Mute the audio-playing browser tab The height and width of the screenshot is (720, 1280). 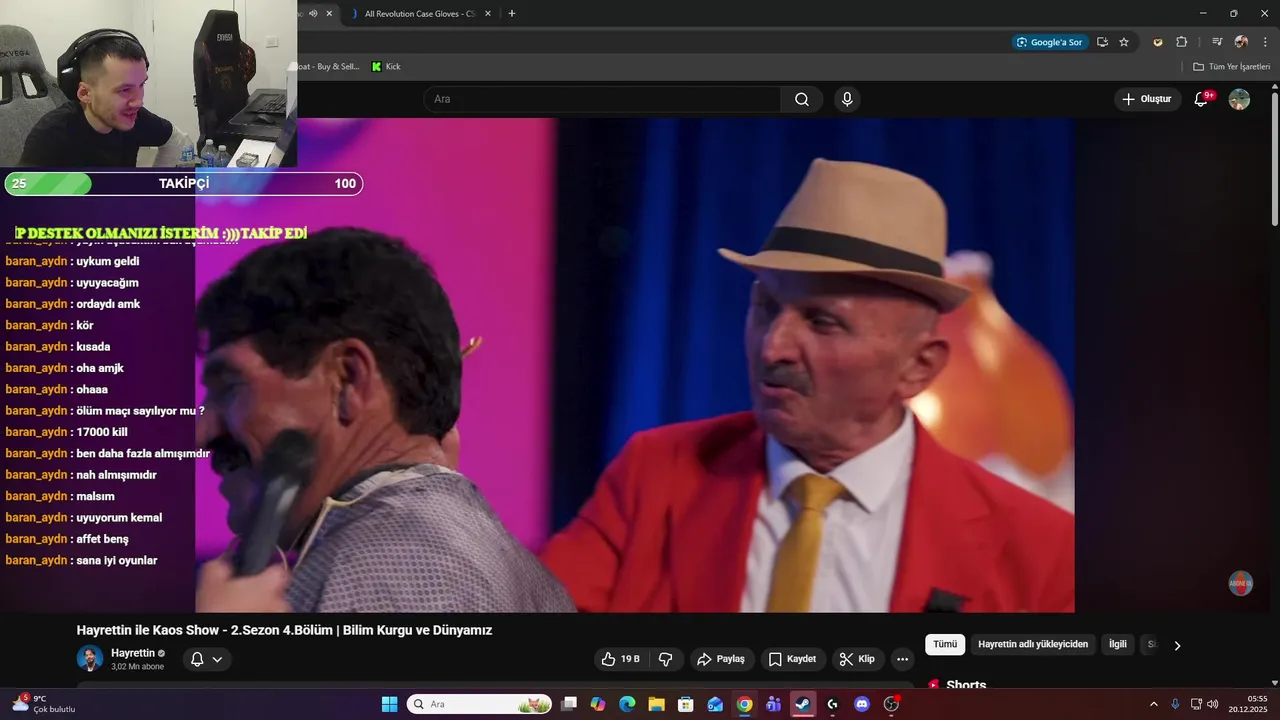[313, 14]
